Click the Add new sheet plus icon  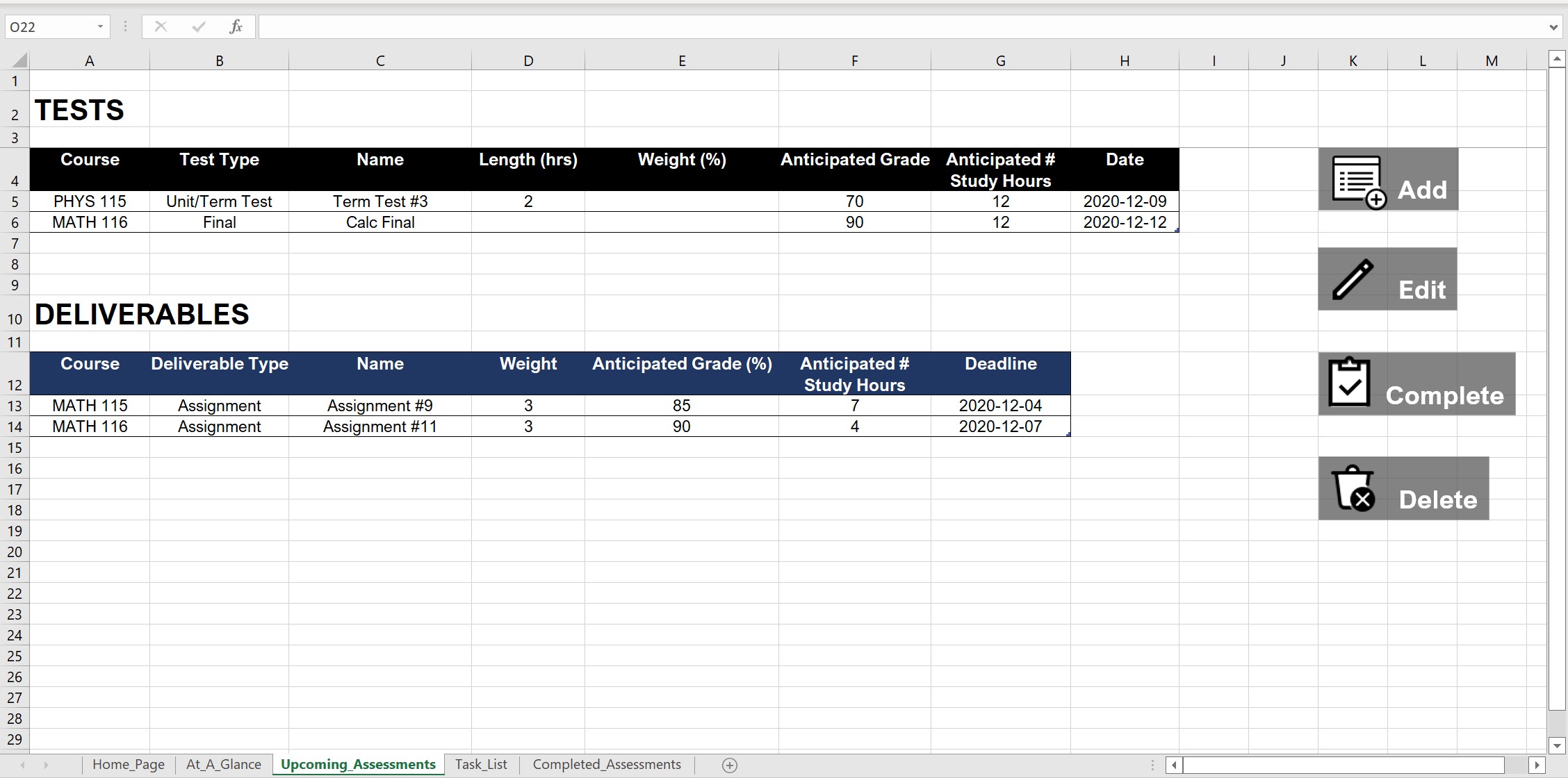(729, 765)
